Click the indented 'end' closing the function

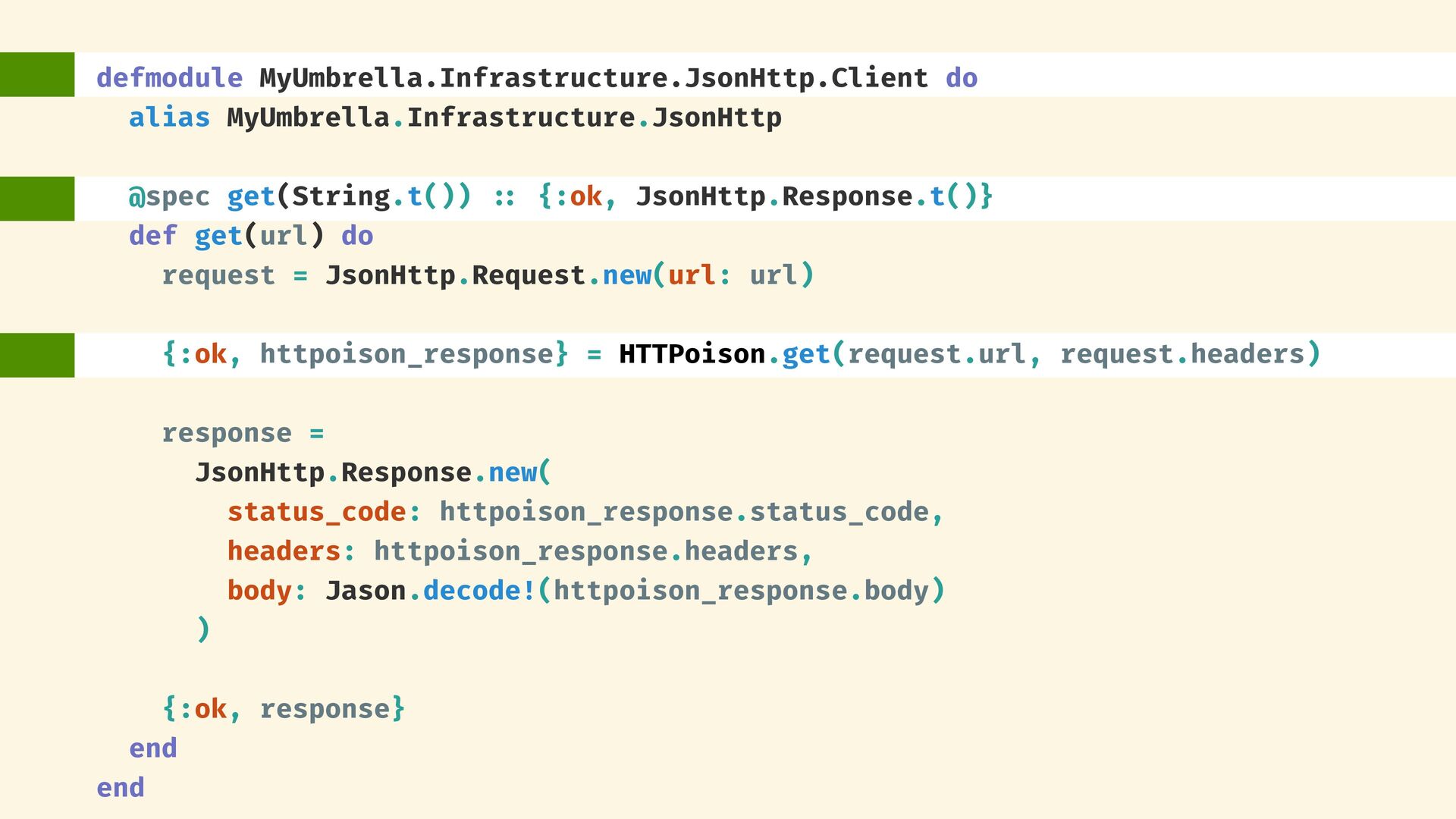pyautogui.click(x=152, y=748)
